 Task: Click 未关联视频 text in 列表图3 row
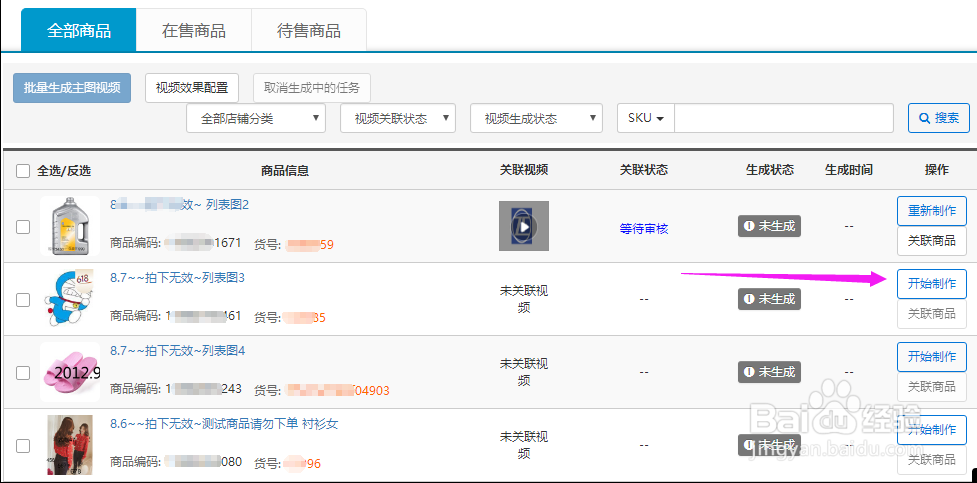[524, 299]
